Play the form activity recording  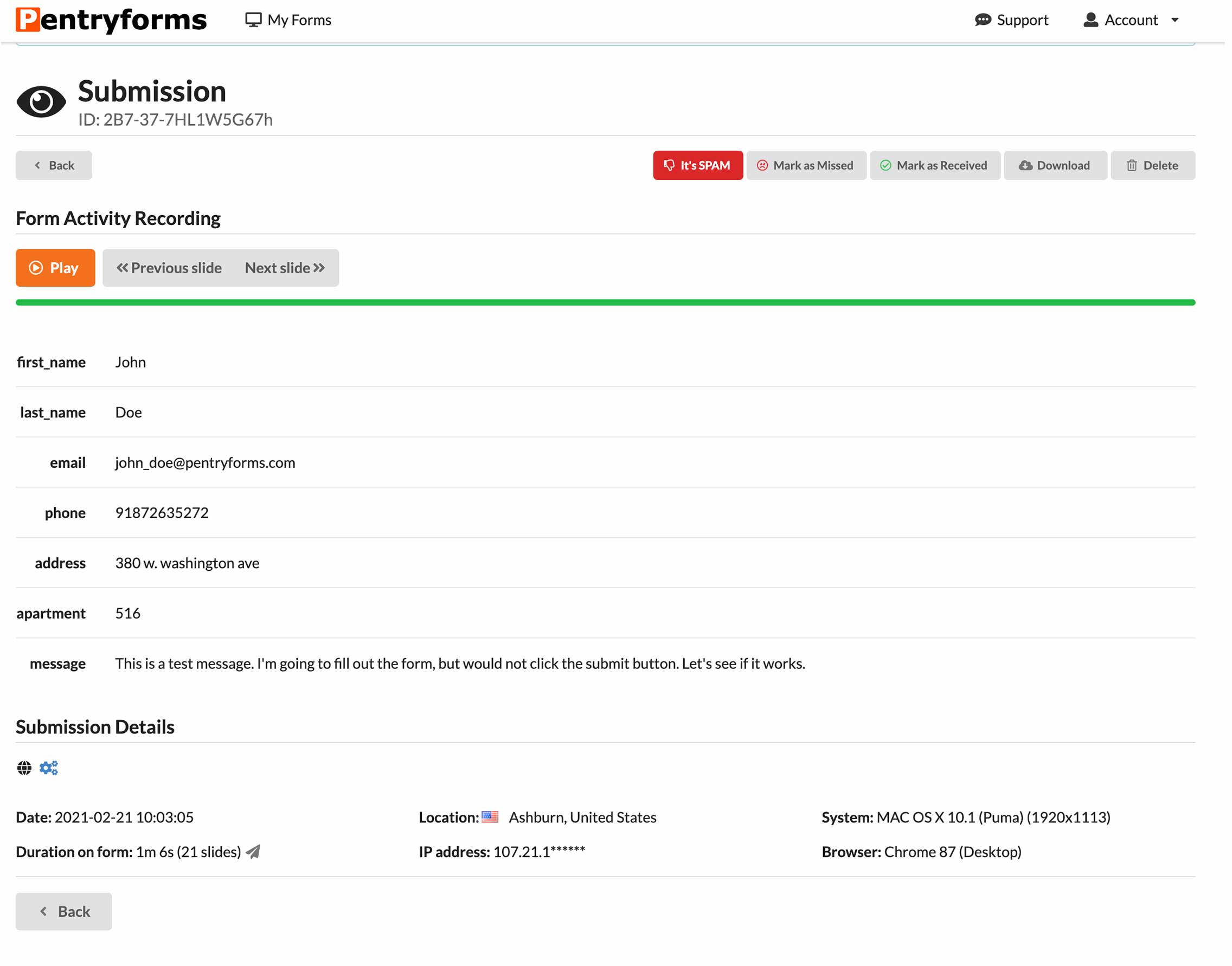[55, 268]
